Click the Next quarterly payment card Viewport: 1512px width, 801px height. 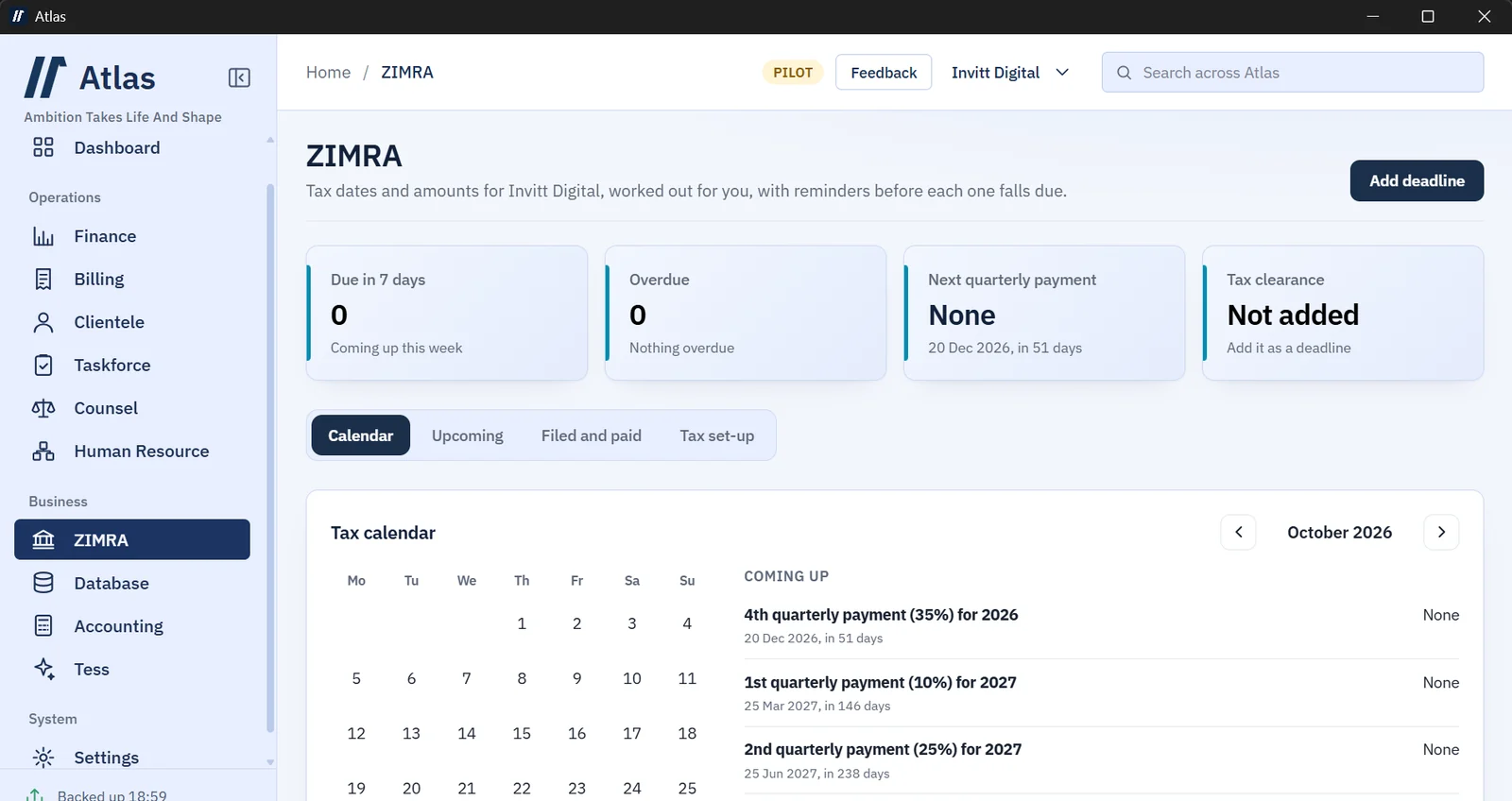pyautogui.click(x=1044, y=314)
